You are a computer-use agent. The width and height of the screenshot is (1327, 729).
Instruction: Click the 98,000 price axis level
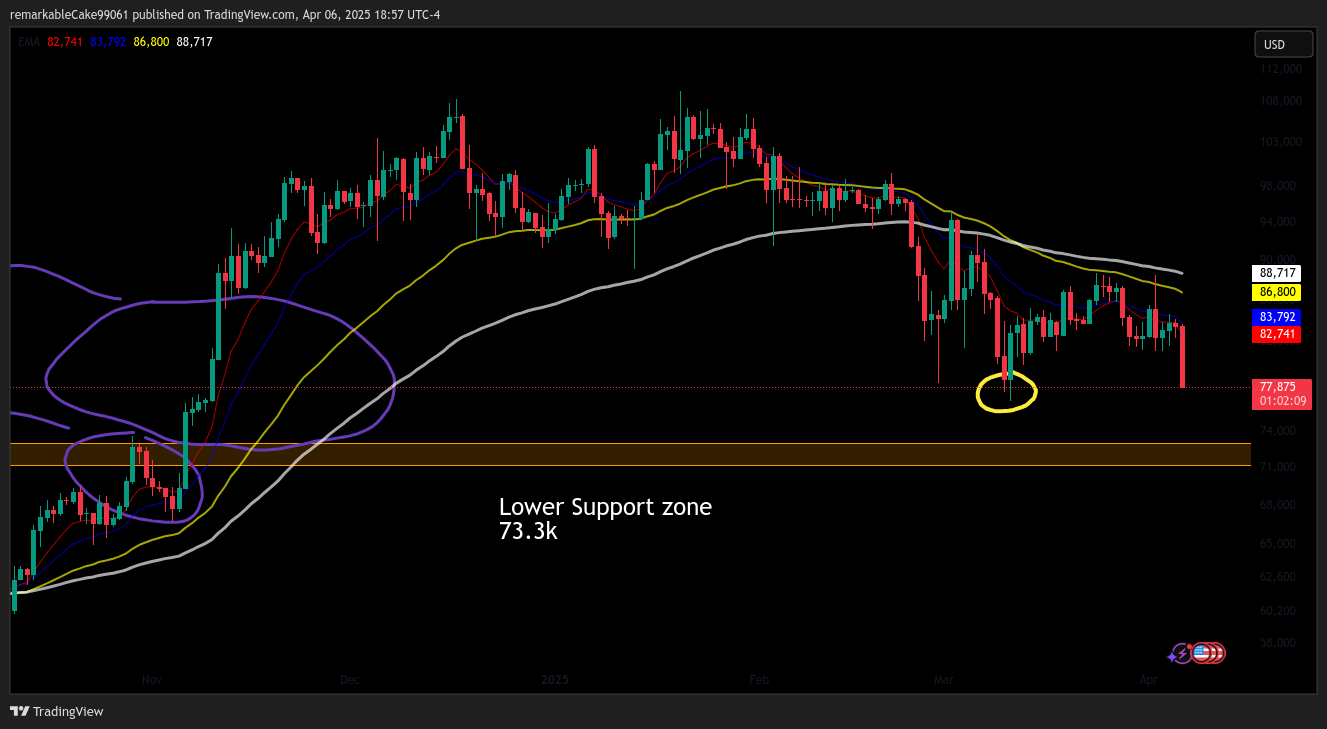(1280, 186)
